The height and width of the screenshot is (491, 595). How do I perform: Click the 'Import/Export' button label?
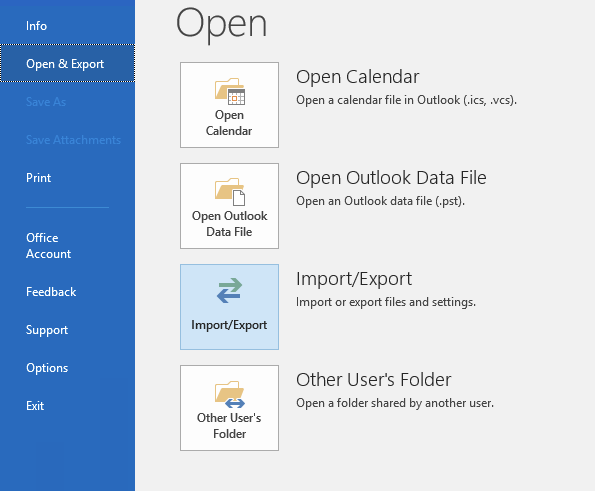click(229, 325)
